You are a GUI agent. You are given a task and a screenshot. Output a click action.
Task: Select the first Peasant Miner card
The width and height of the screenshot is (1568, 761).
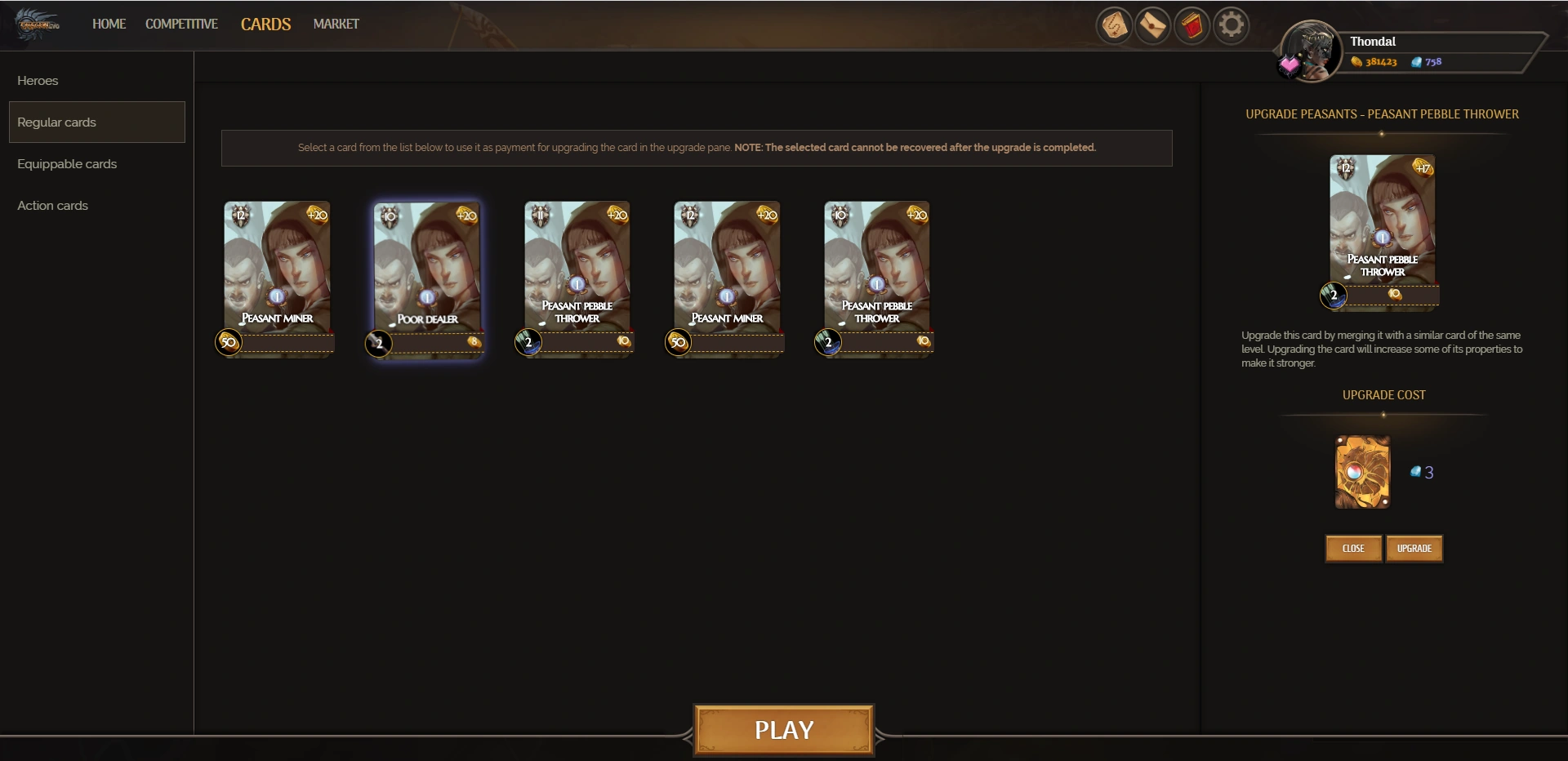point(276,279)
